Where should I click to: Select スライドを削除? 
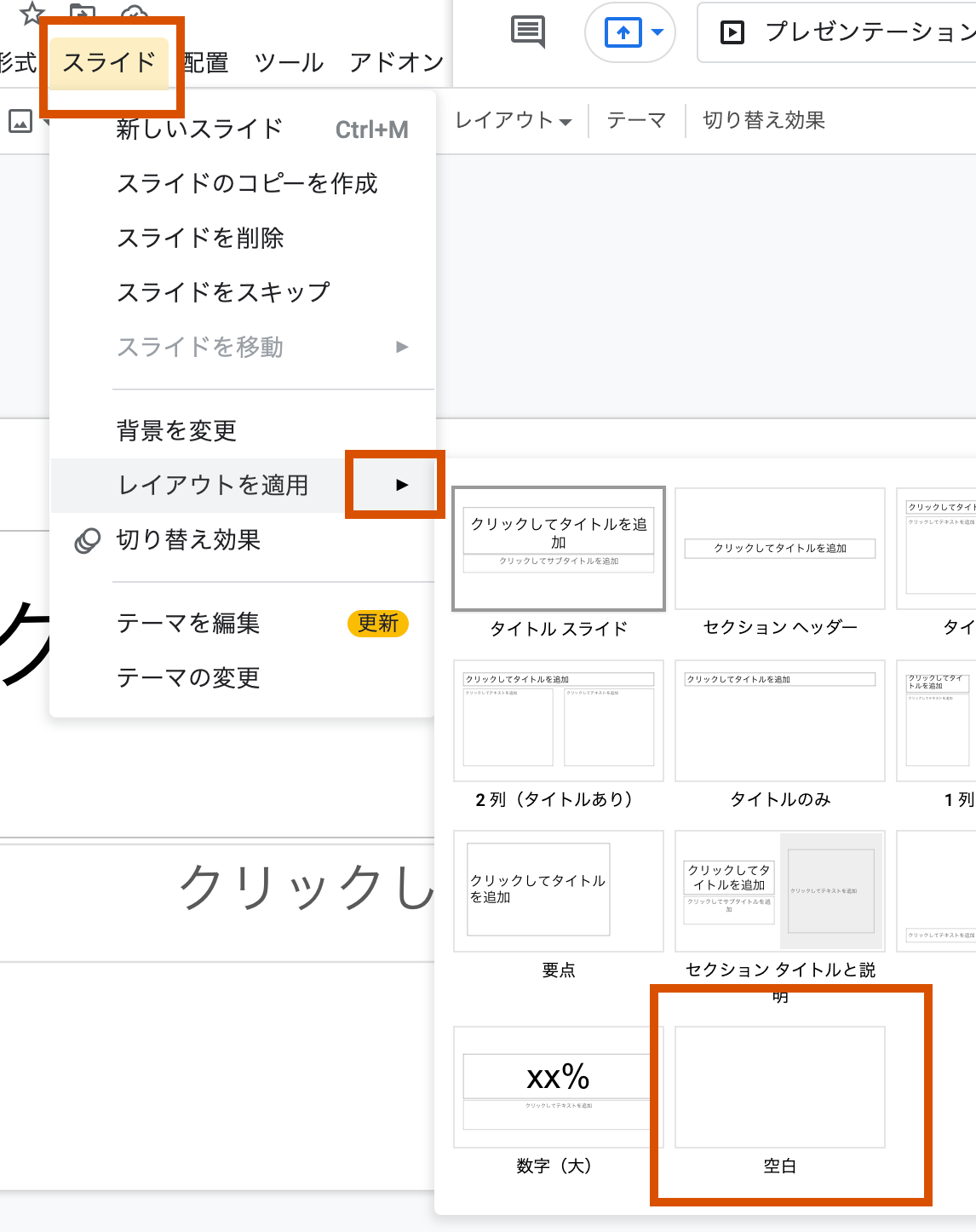click(243, 238)
